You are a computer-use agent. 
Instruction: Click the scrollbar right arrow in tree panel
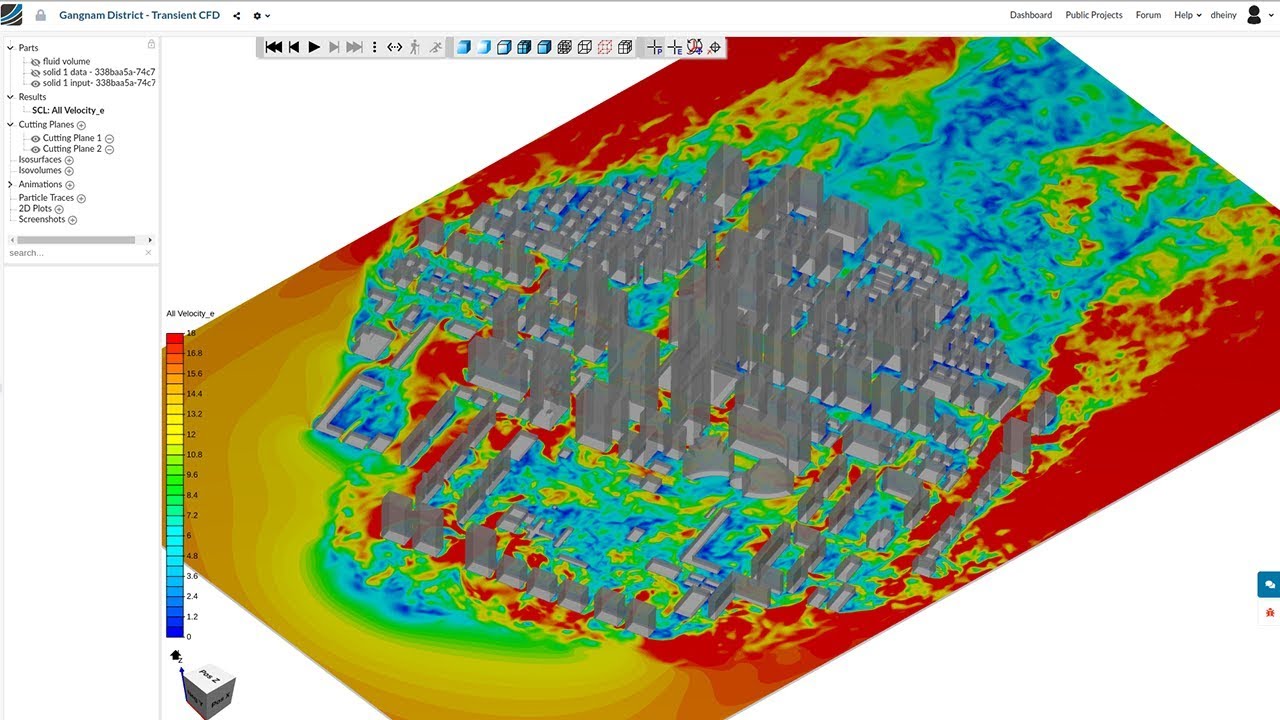coord(151,240)
